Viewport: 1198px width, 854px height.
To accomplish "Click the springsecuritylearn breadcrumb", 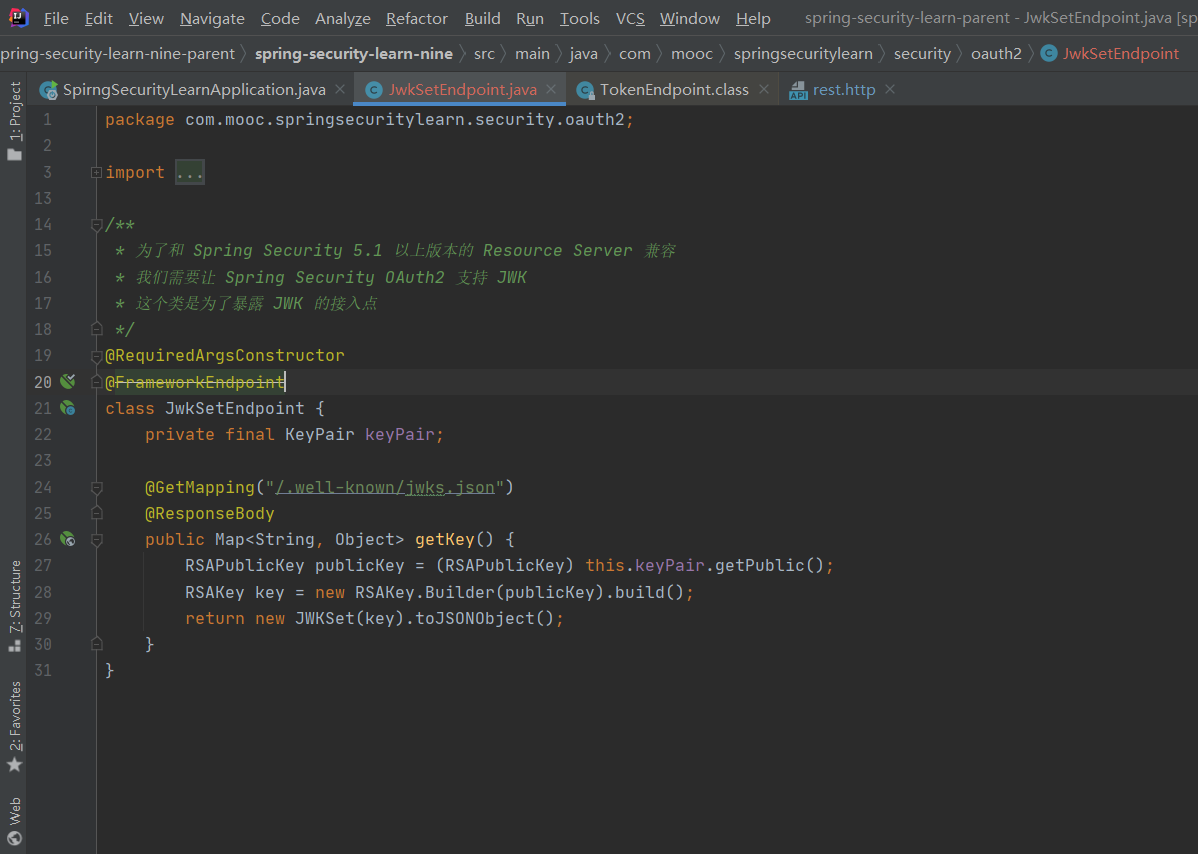I will (803, 53).
